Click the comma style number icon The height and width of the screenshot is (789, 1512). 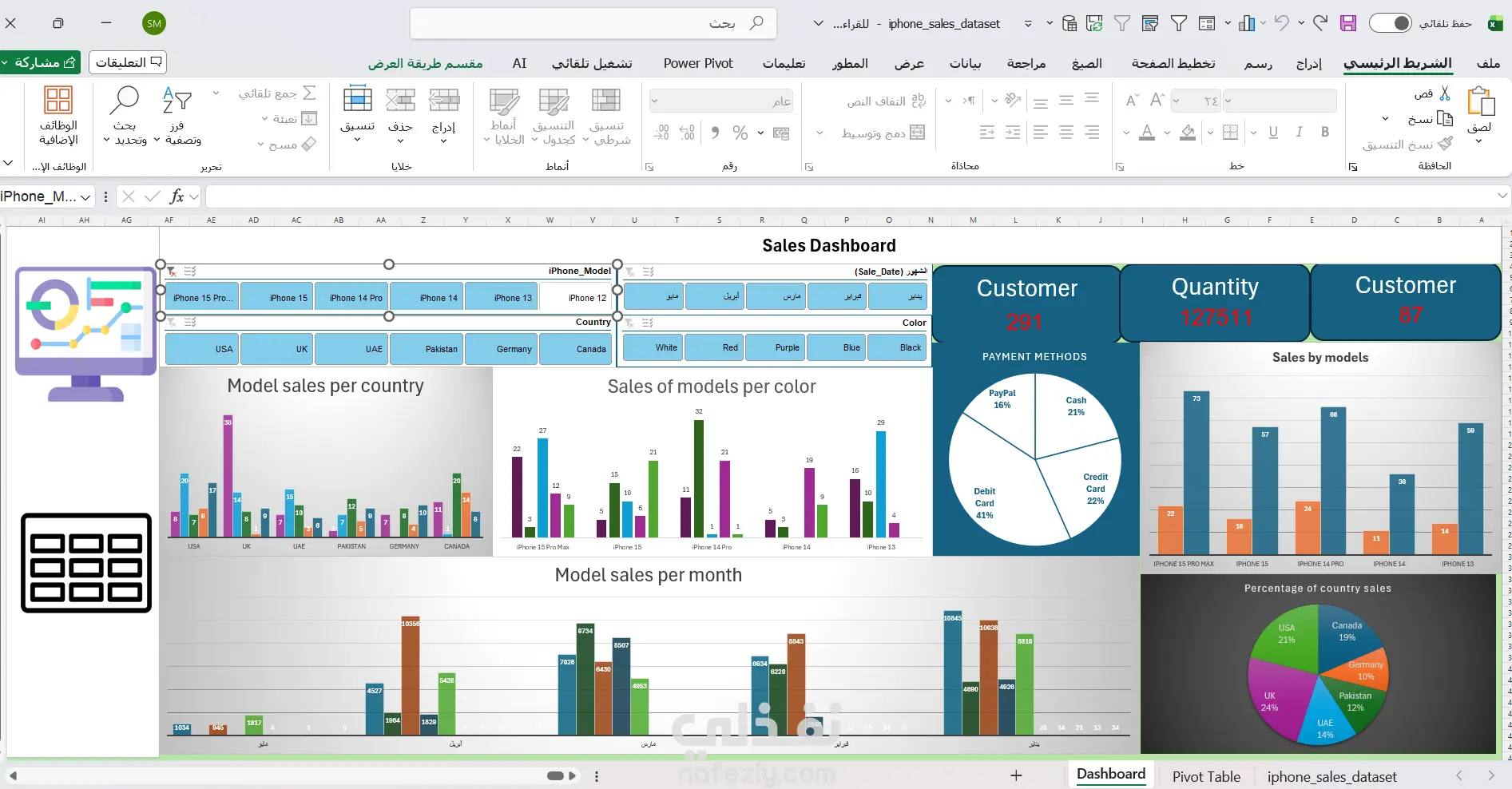[x=715, y=133]
